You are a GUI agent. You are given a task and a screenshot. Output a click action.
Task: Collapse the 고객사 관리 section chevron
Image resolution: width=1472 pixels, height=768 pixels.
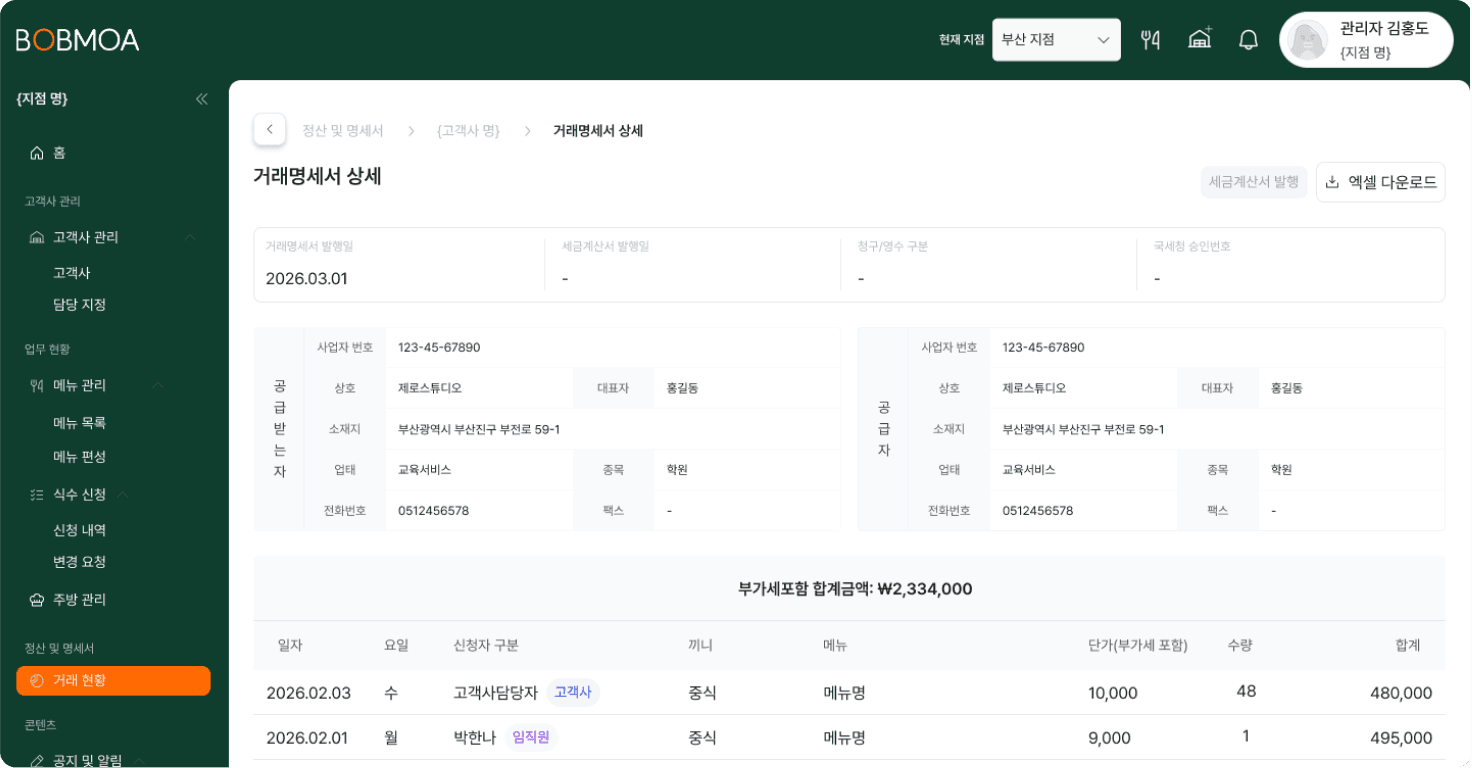(189, 237)
